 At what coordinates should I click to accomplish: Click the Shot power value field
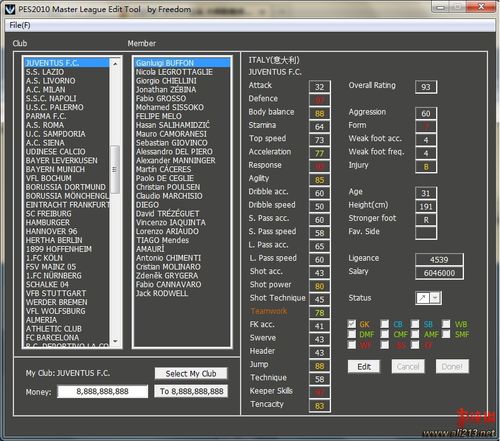pos(320,286)
